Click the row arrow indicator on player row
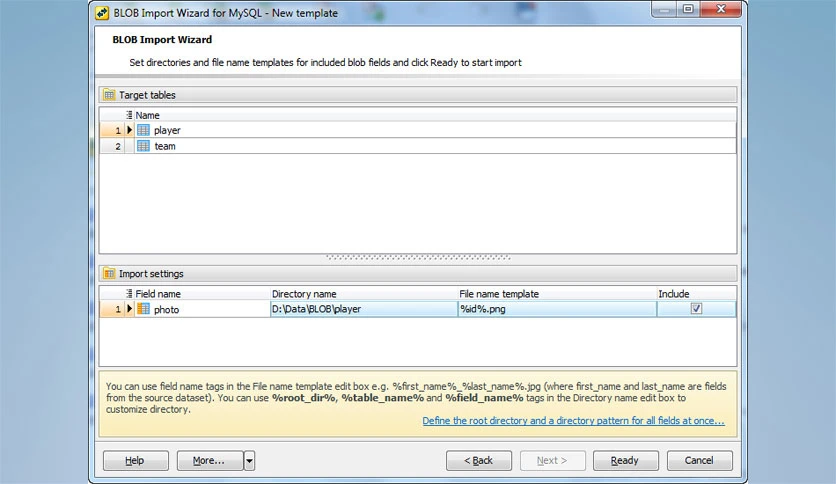 point(130,130)
